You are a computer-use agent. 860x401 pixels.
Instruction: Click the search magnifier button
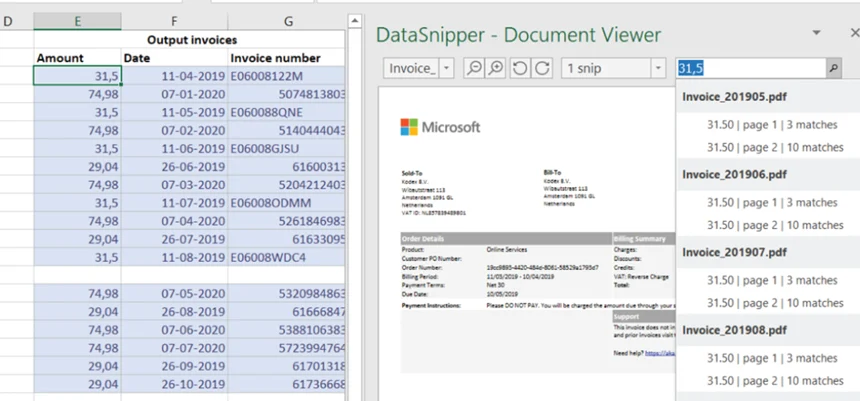833,68
